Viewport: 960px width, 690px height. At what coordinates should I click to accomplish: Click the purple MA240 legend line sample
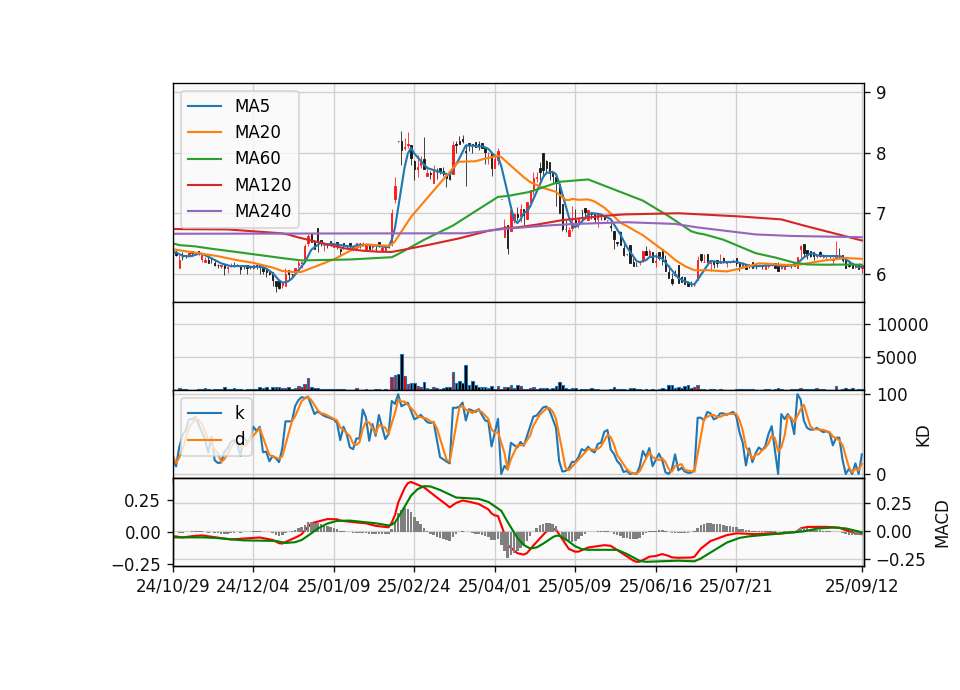(204, 211)
